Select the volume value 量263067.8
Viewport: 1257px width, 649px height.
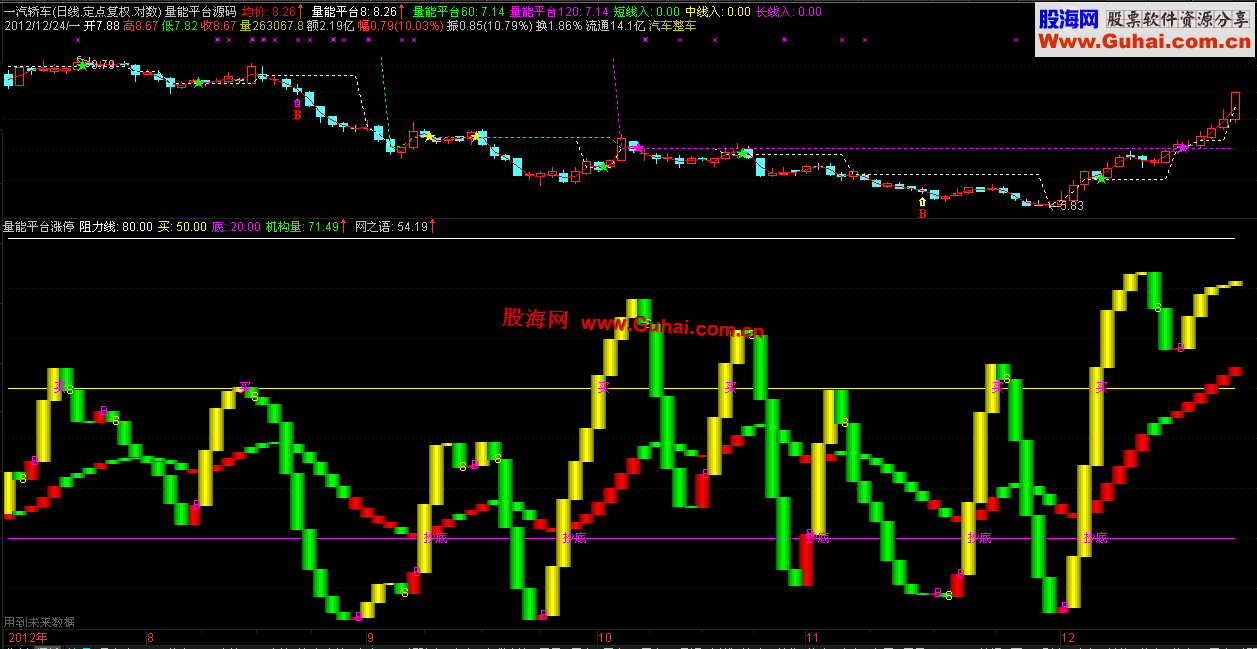272,26
